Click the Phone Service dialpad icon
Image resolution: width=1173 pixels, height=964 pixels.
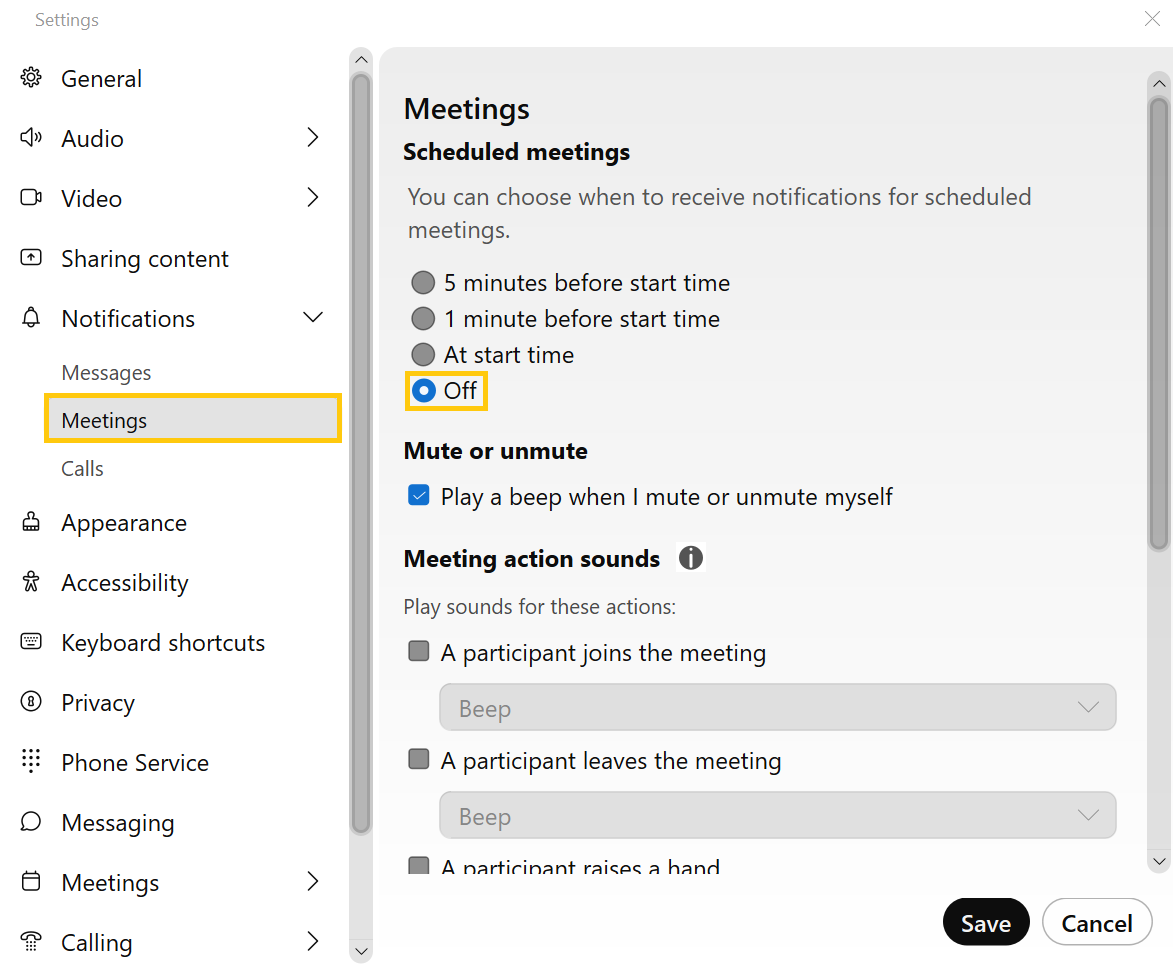[31, 761]
